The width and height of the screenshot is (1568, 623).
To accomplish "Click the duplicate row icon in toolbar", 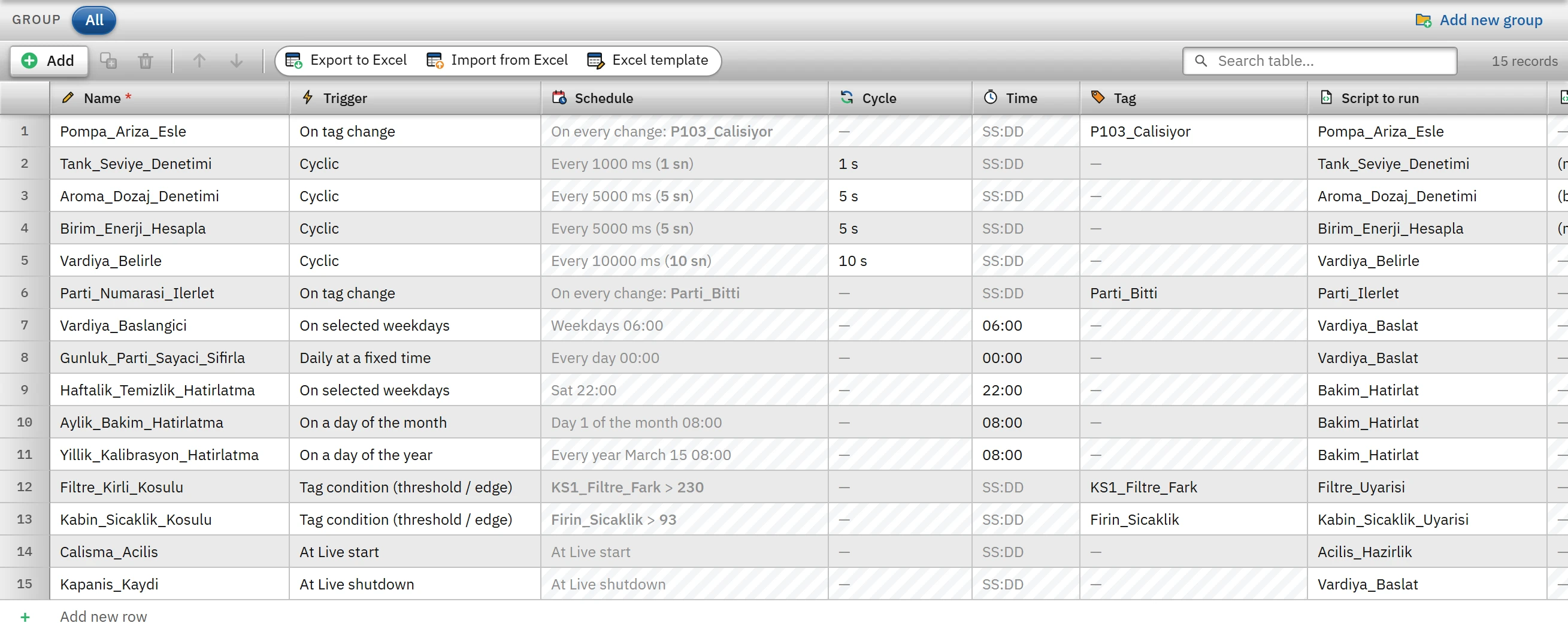I will (x=108, y=61).
